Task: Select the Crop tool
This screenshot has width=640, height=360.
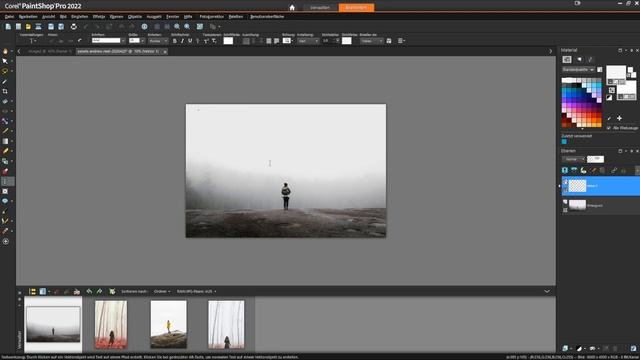Action: pos(5,91)
